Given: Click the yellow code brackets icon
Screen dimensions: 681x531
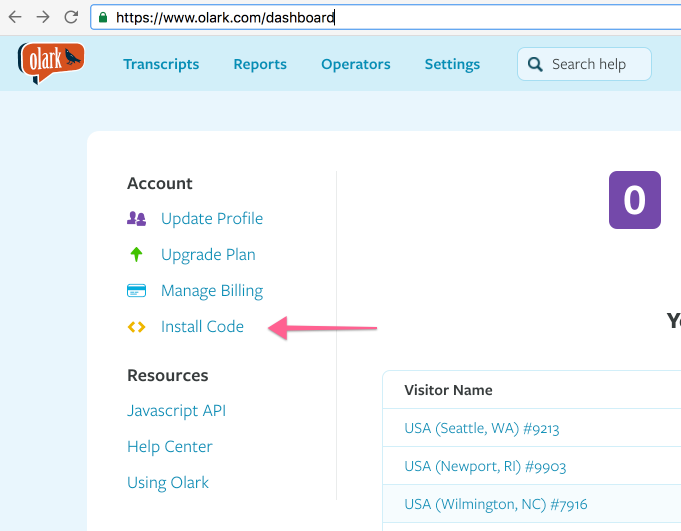Looking at the screenshot, I should pos(136,327).
